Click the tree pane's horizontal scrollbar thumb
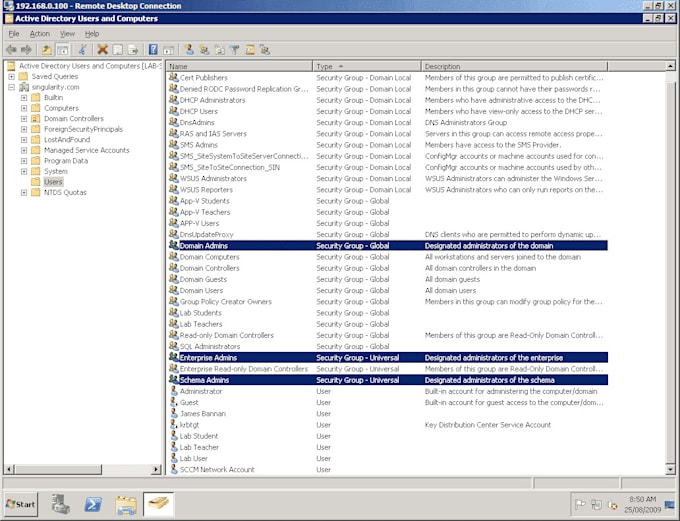Screen dimensions: 680x521 (x=58, y=469)
